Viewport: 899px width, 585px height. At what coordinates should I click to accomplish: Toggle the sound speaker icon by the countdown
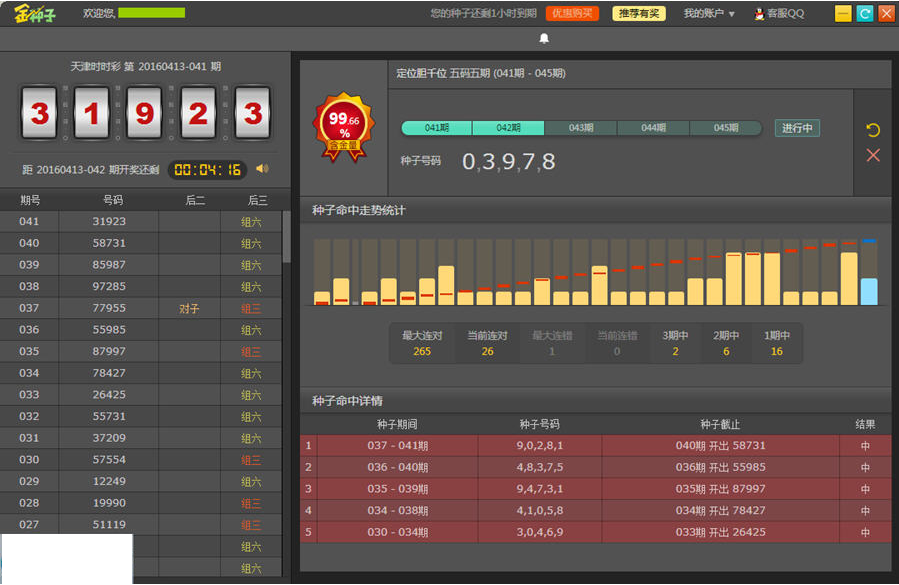tap(262, 169)
